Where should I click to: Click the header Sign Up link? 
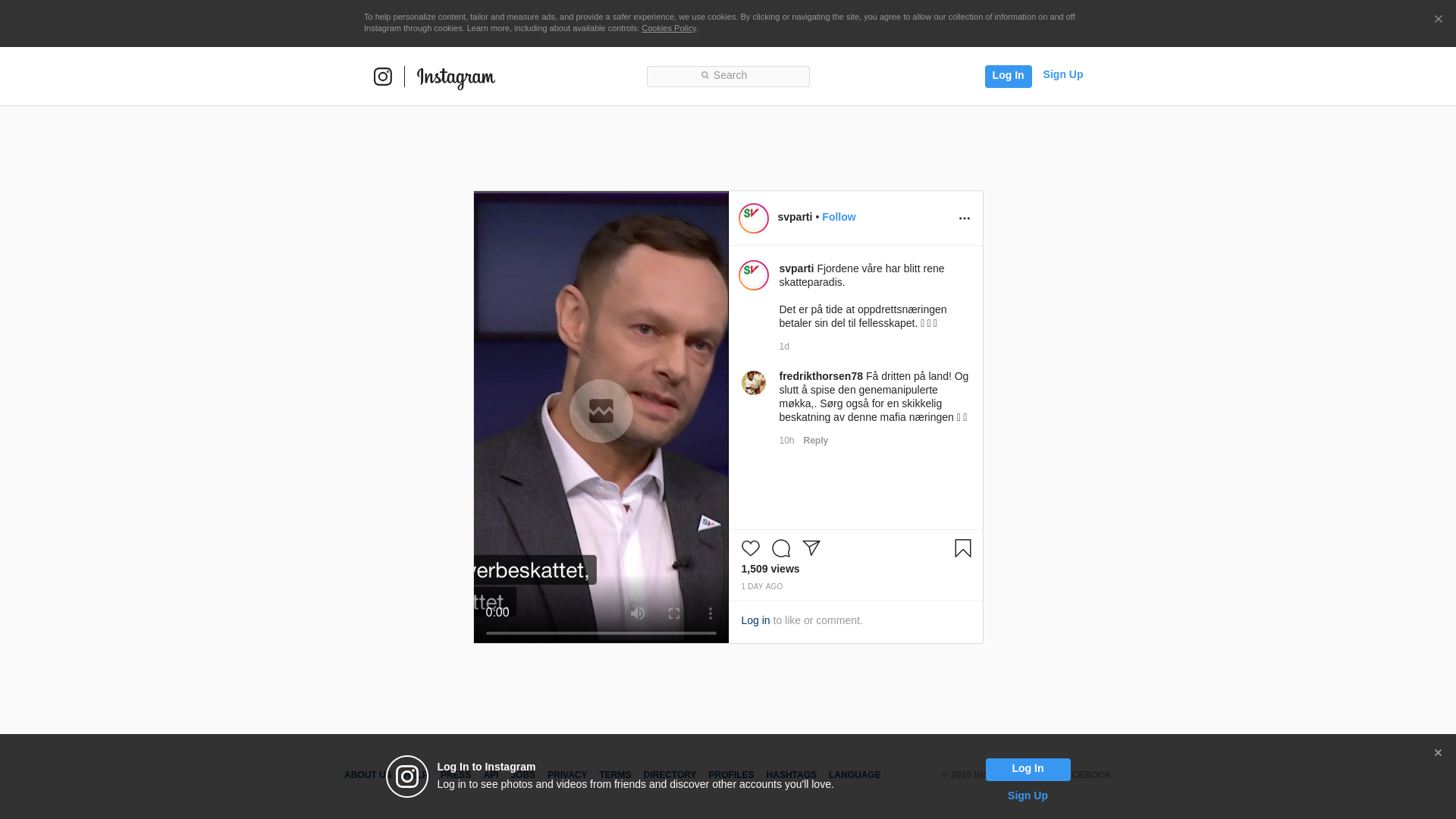[x=1062, y=74]
